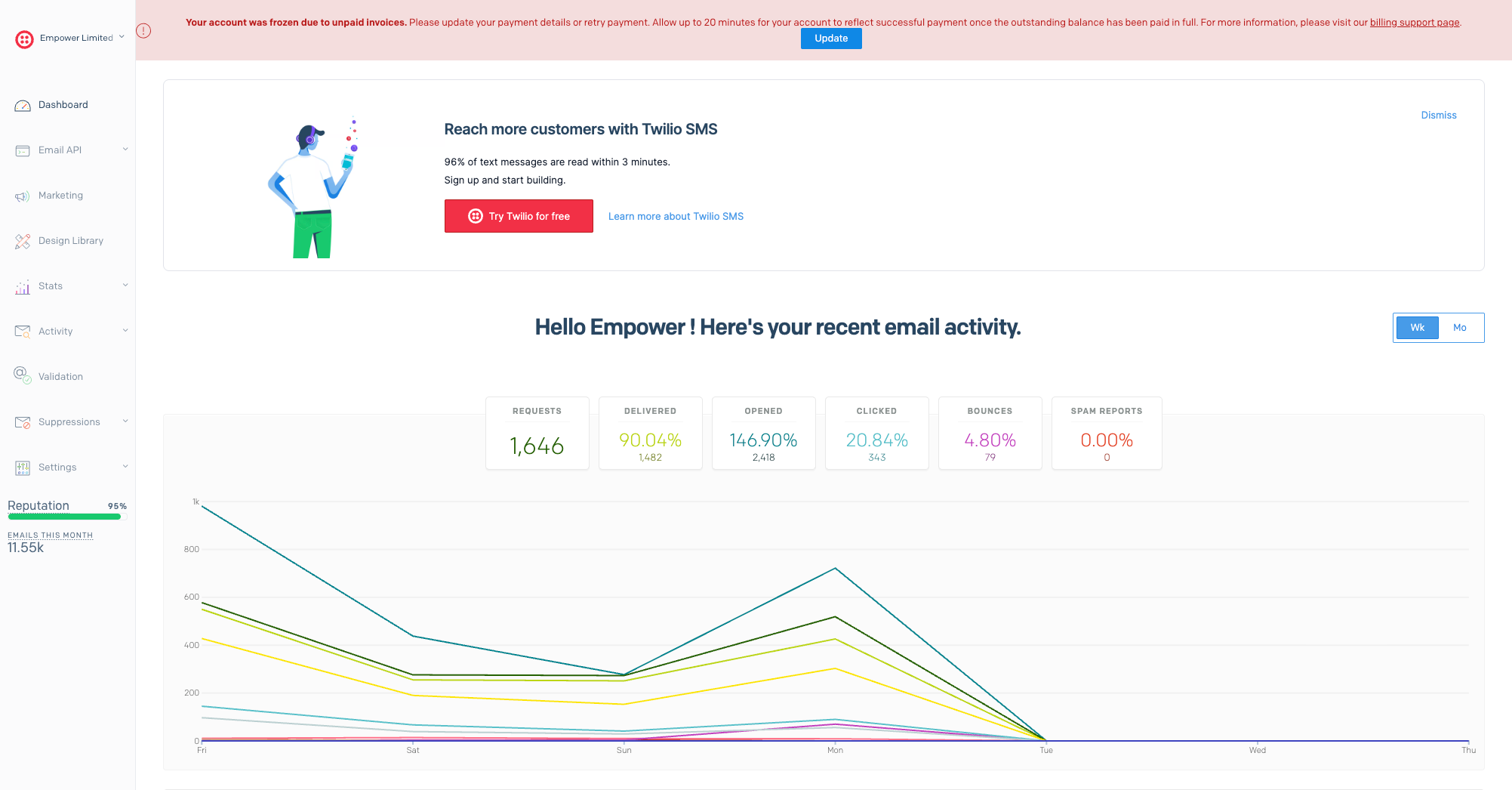Click the Marketing megaphone icon
Screen dimensions: 1512x790
[23, 196]
